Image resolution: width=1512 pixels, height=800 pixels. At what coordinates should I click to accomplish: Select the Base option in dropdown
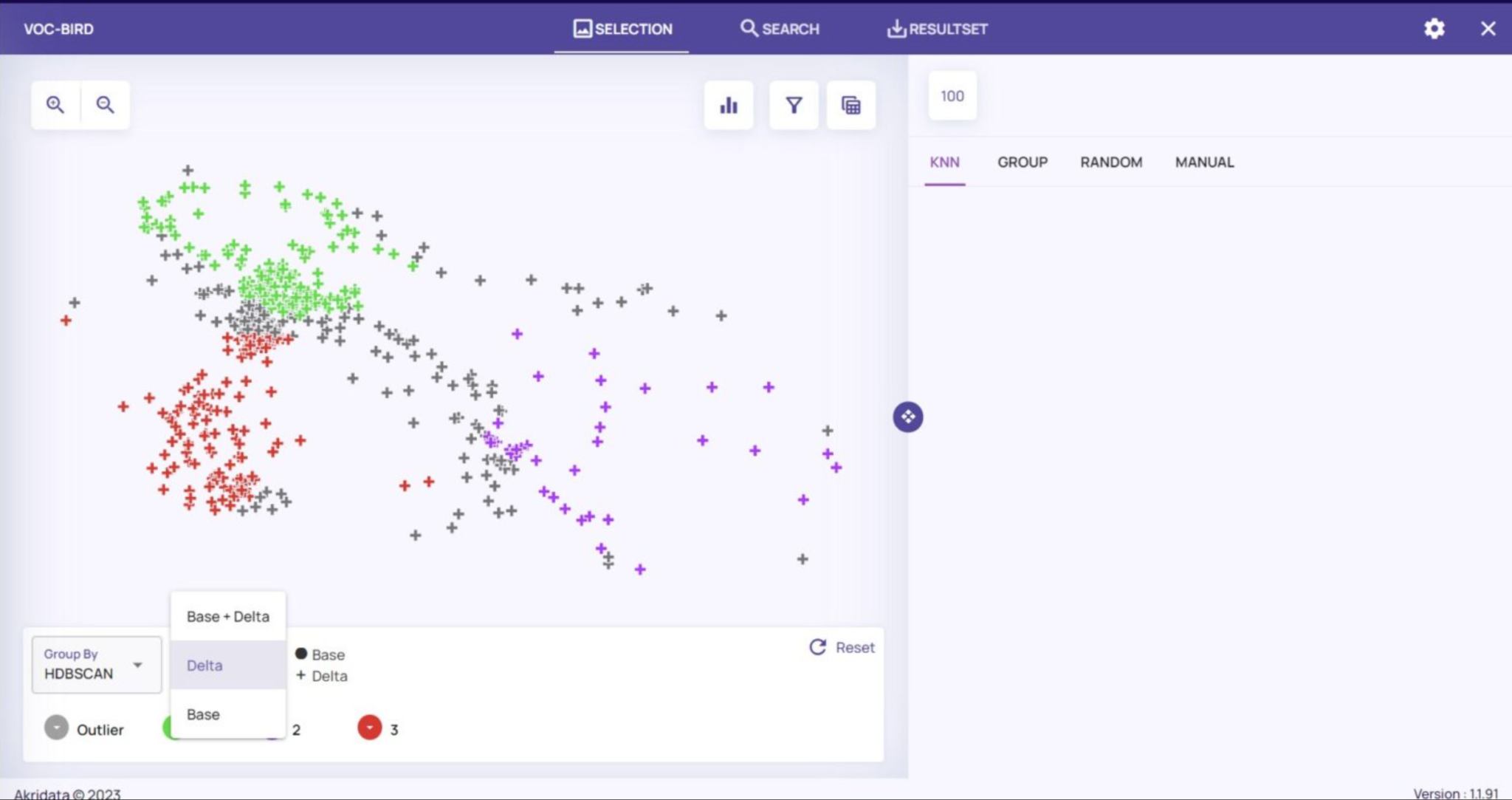point(204,714)
